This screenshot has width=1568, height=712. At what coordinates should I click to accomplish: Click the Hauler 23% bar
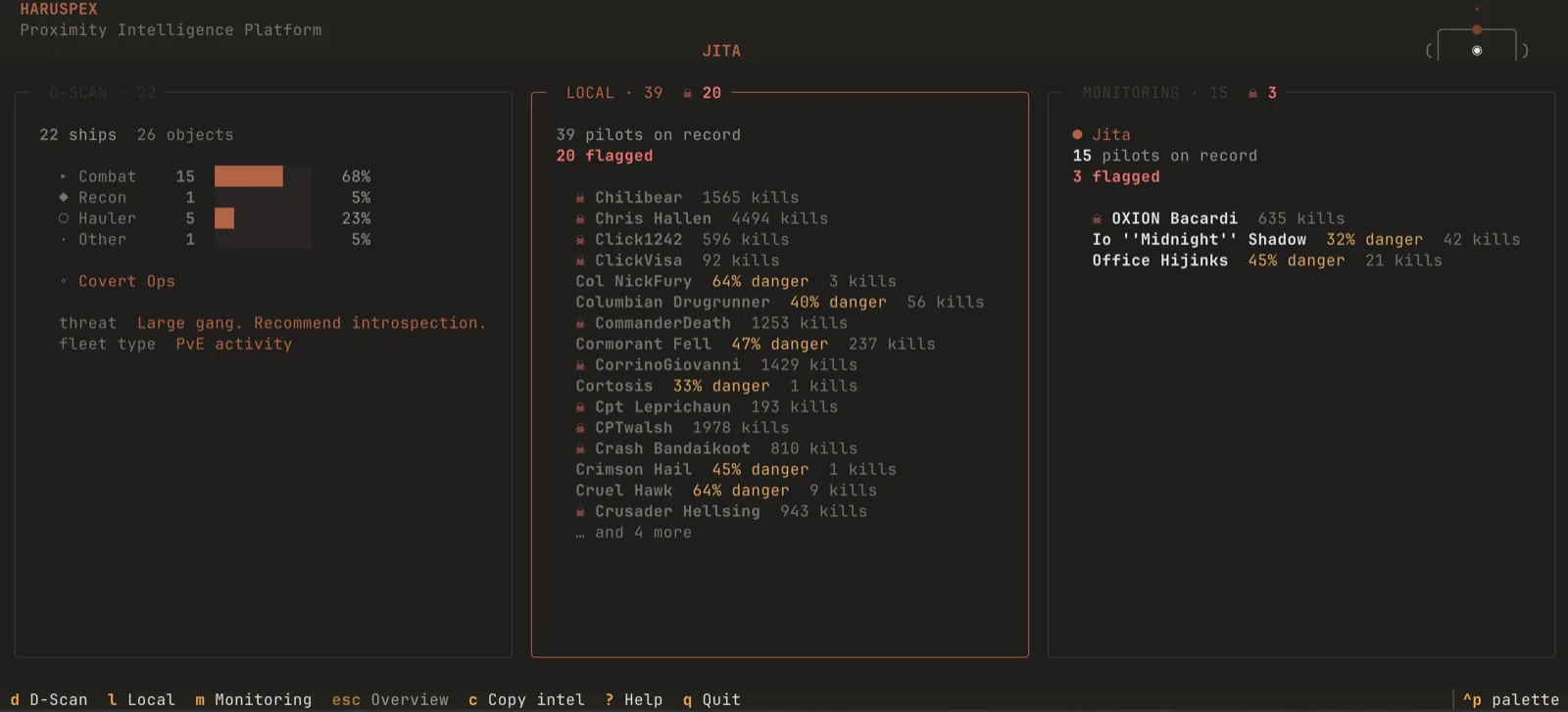pos(224,218)
